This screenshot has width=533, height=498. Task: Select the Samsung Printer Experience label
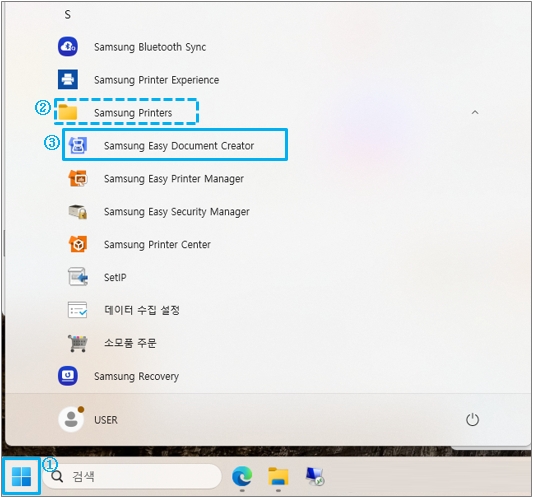pos(156,80)
